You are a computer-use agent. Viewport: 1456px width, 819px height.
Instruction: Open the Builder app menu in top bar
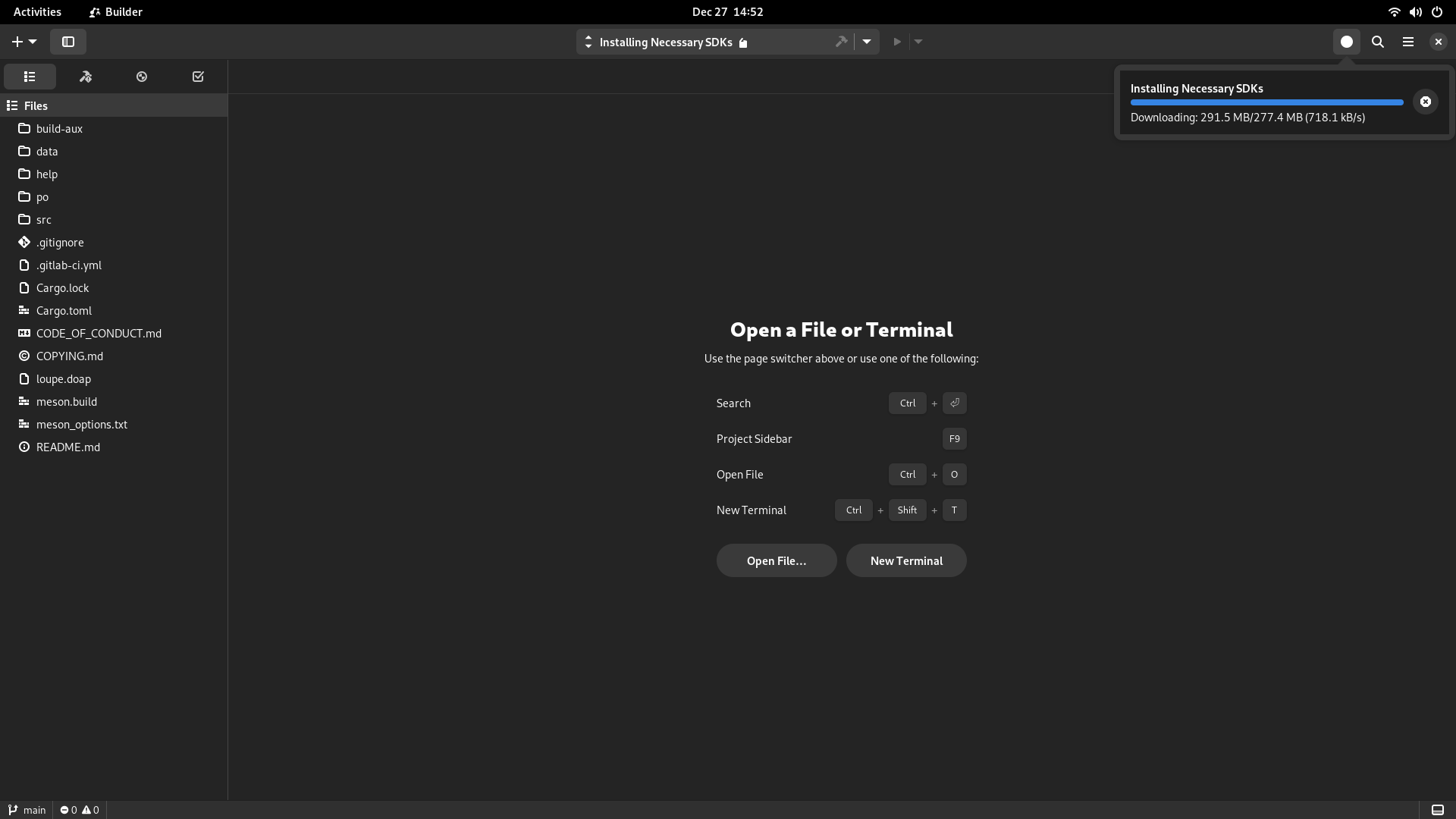[x=115, y=12]
